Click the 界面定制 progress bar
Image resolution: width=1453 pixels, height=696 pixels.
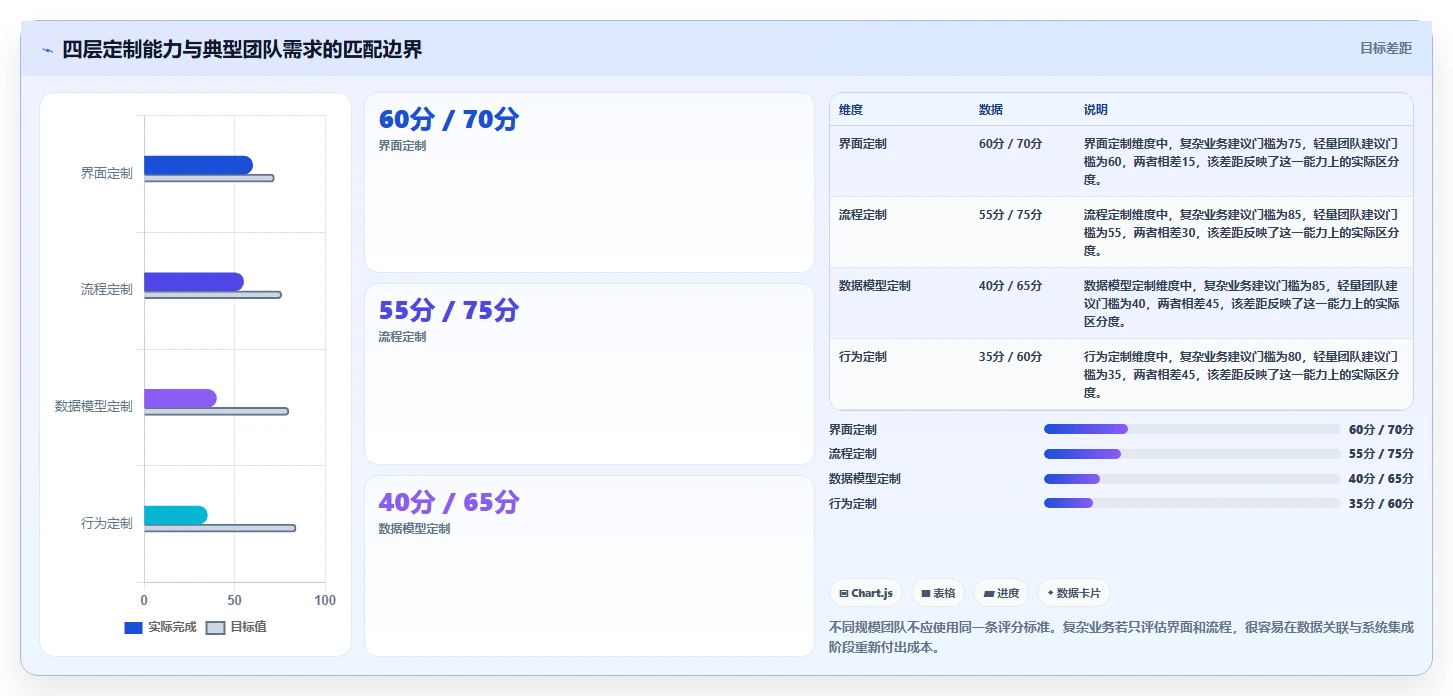[x=1192, y=429]
